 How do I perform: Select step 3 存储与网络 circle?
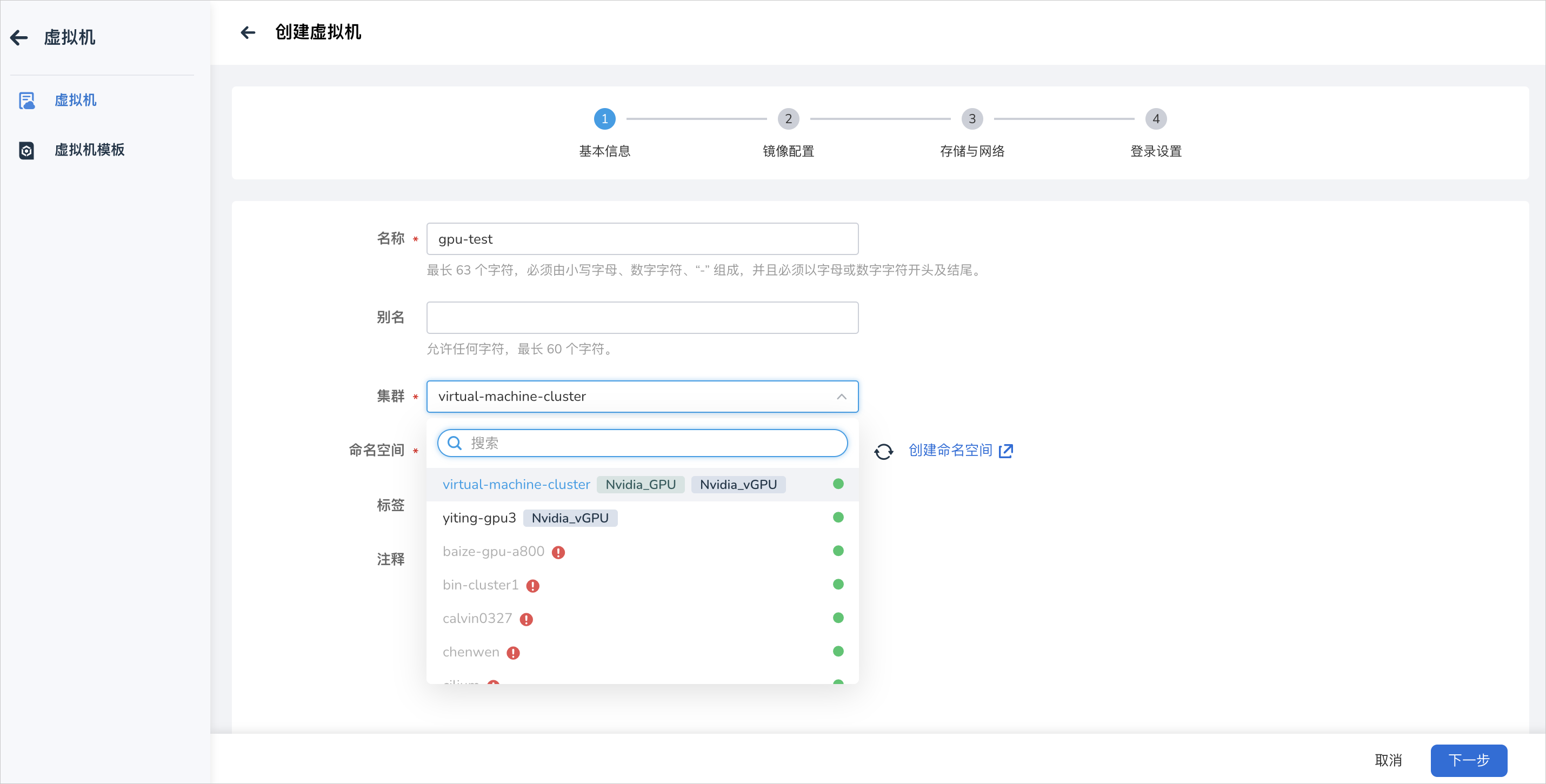(x=971, y=119)
